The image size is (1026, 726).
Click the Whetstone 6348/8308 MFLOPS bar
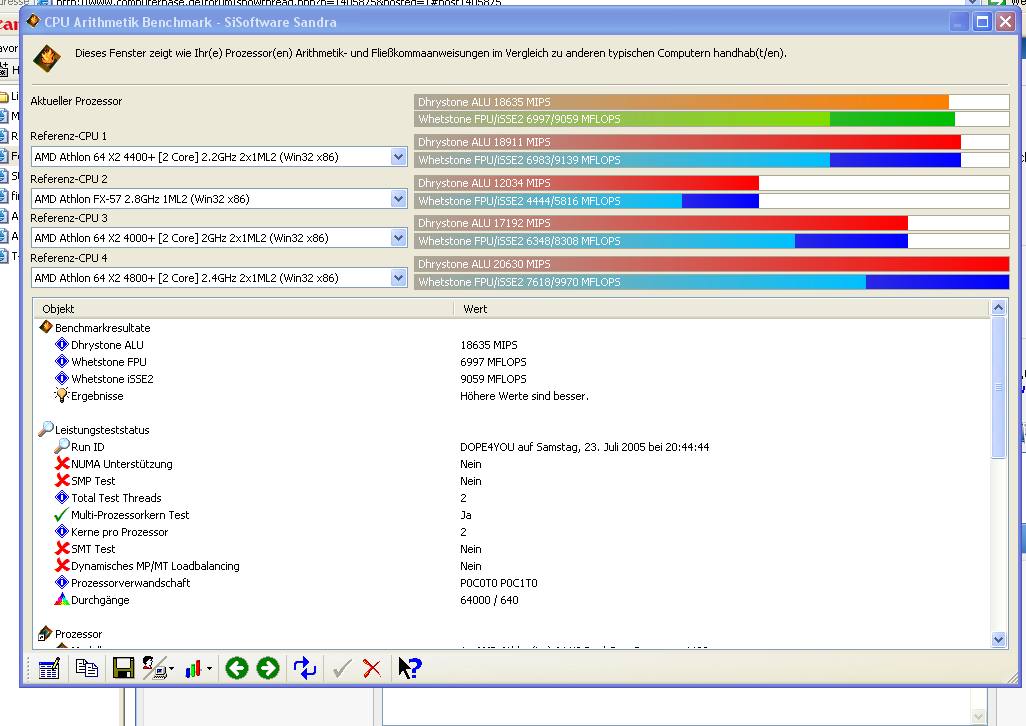click(x=661, y=241)
